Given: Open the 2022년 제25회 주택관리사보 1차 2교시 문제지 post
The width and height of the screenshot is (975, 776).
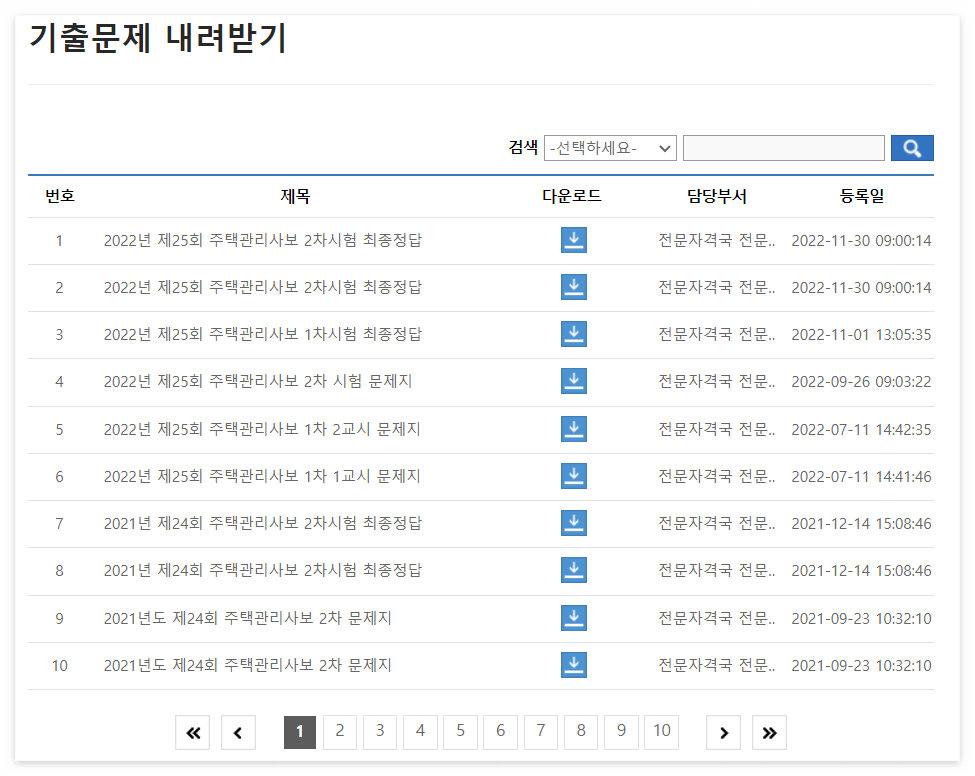Looking at the screenshot, I should 260,429.
